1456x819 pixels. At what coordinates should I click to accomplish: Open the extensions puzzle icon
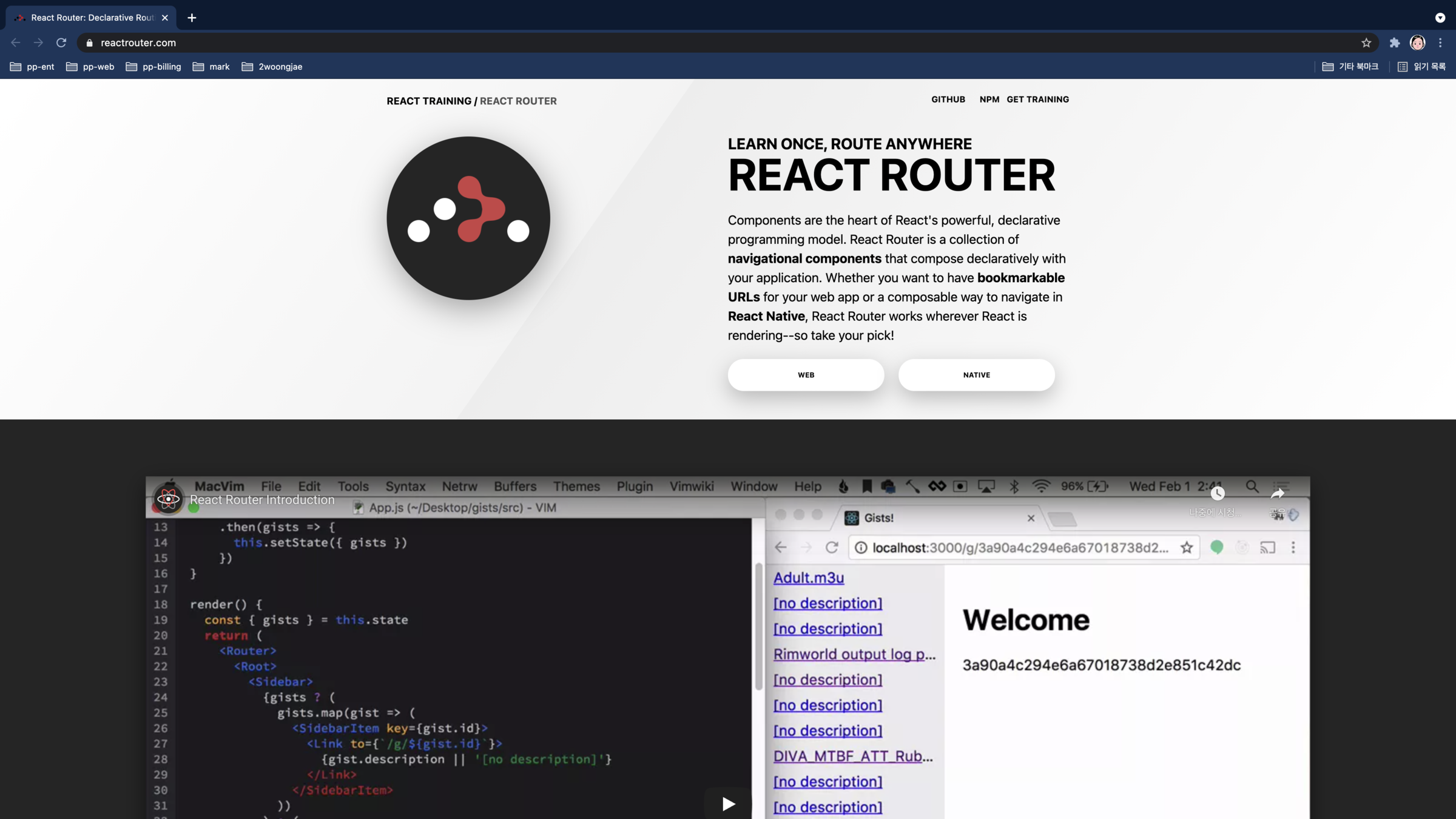[x=1395, y=42]
